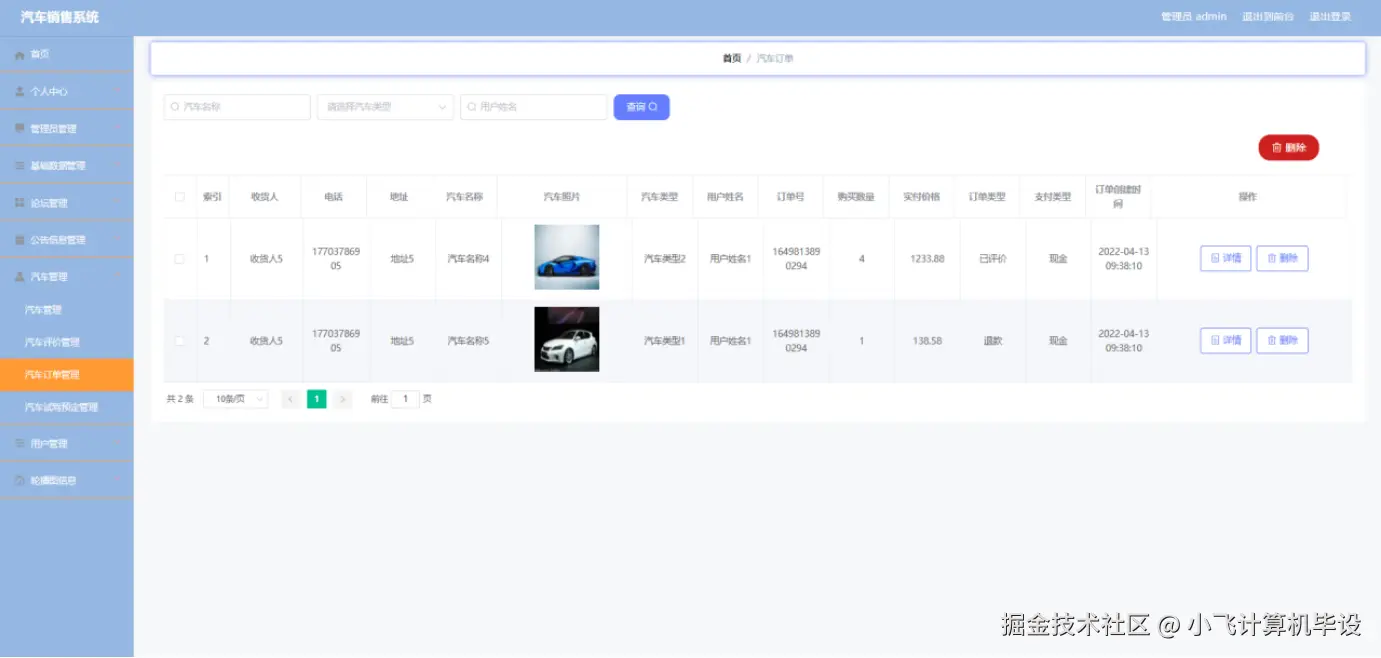
Task: Click the 汽车类型2 cell
Action: 664,259
